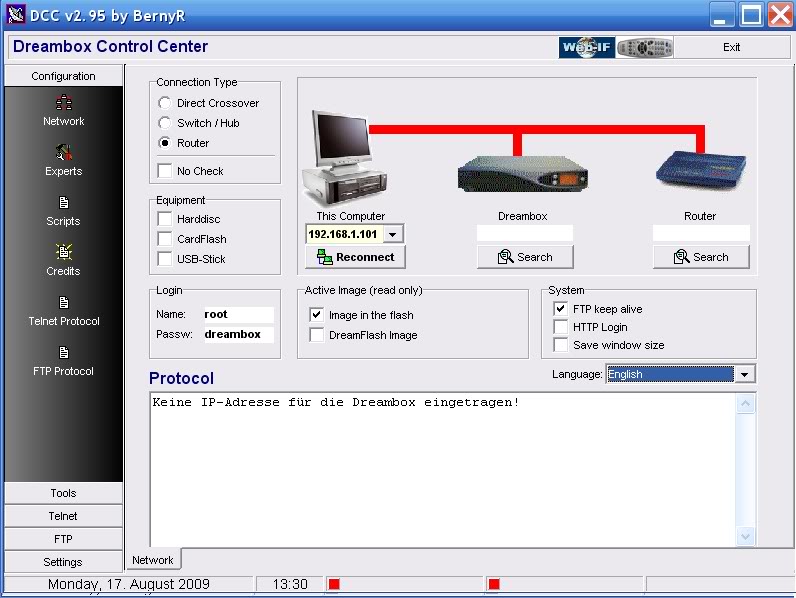
Task: Enable HTTP Login option
Action: pos(560,327)
